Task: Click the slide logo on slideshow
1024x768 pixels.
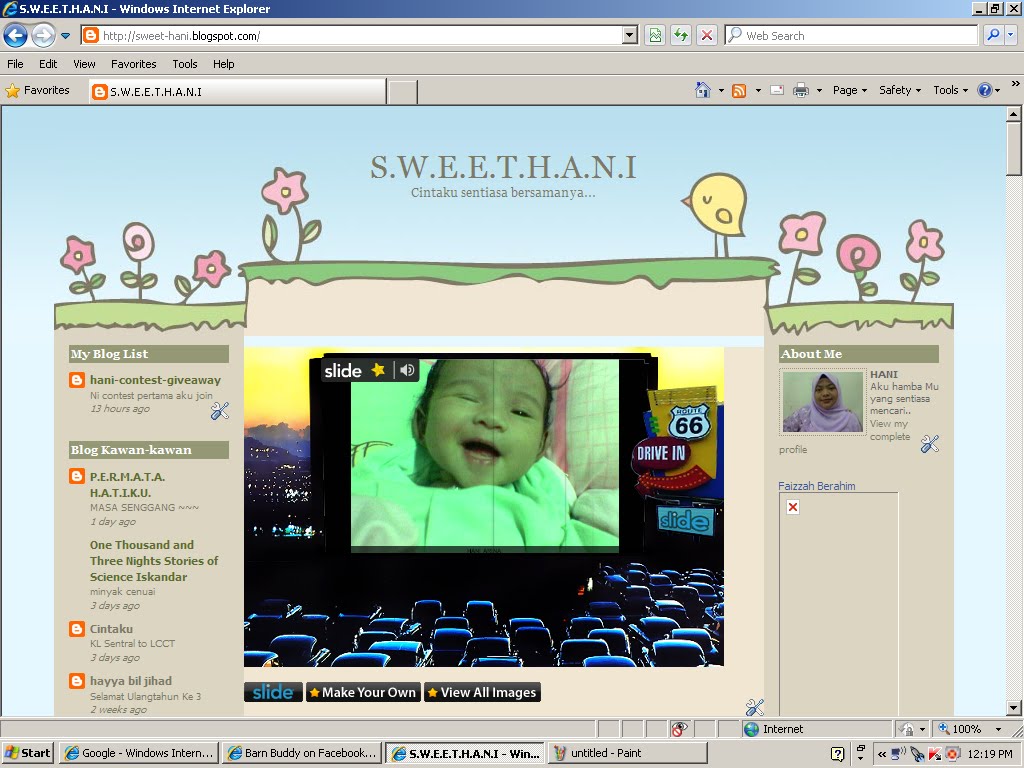Action: [343, 371]
